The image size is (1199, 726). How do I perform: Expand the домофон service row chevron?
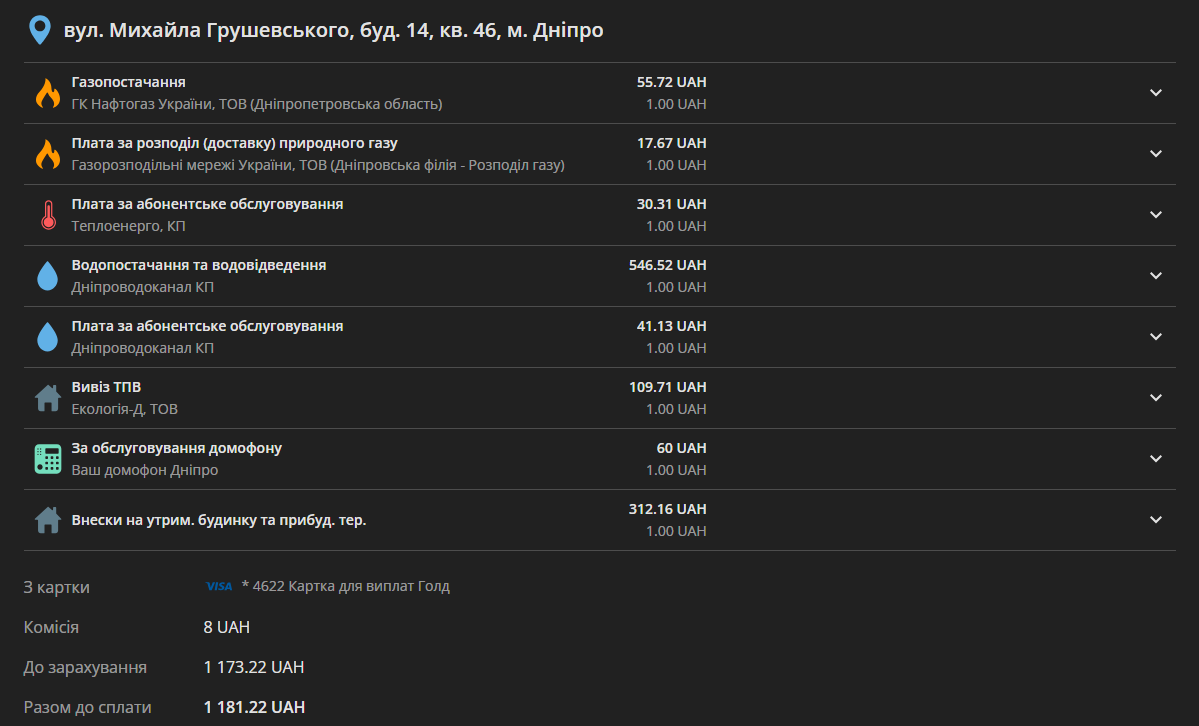1155,459
